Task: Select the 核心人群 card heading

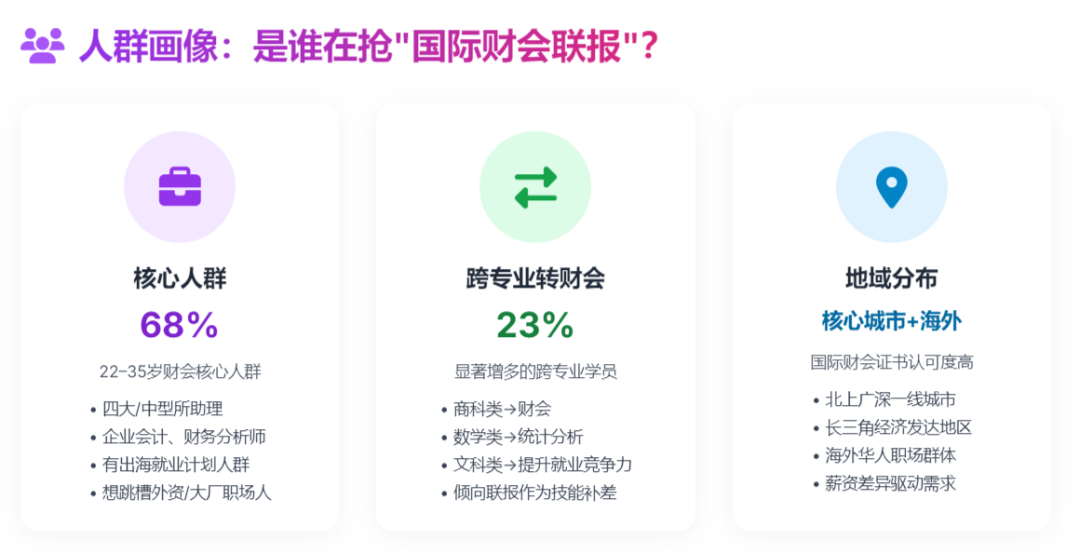Action: 180,277
